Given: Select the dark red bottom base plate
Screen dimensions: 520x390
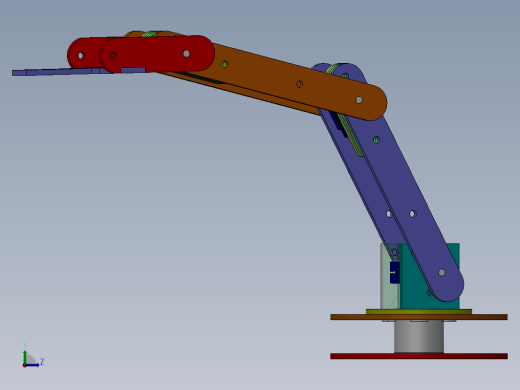Looking at the screenshot, I should pos(419,356).
